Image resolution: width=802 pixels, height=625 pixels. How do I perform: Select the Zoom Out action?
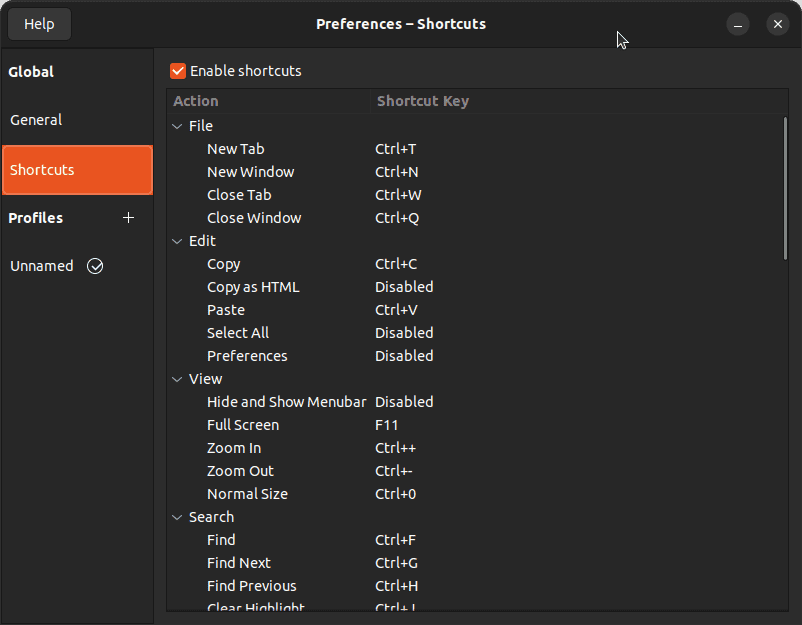240,472
